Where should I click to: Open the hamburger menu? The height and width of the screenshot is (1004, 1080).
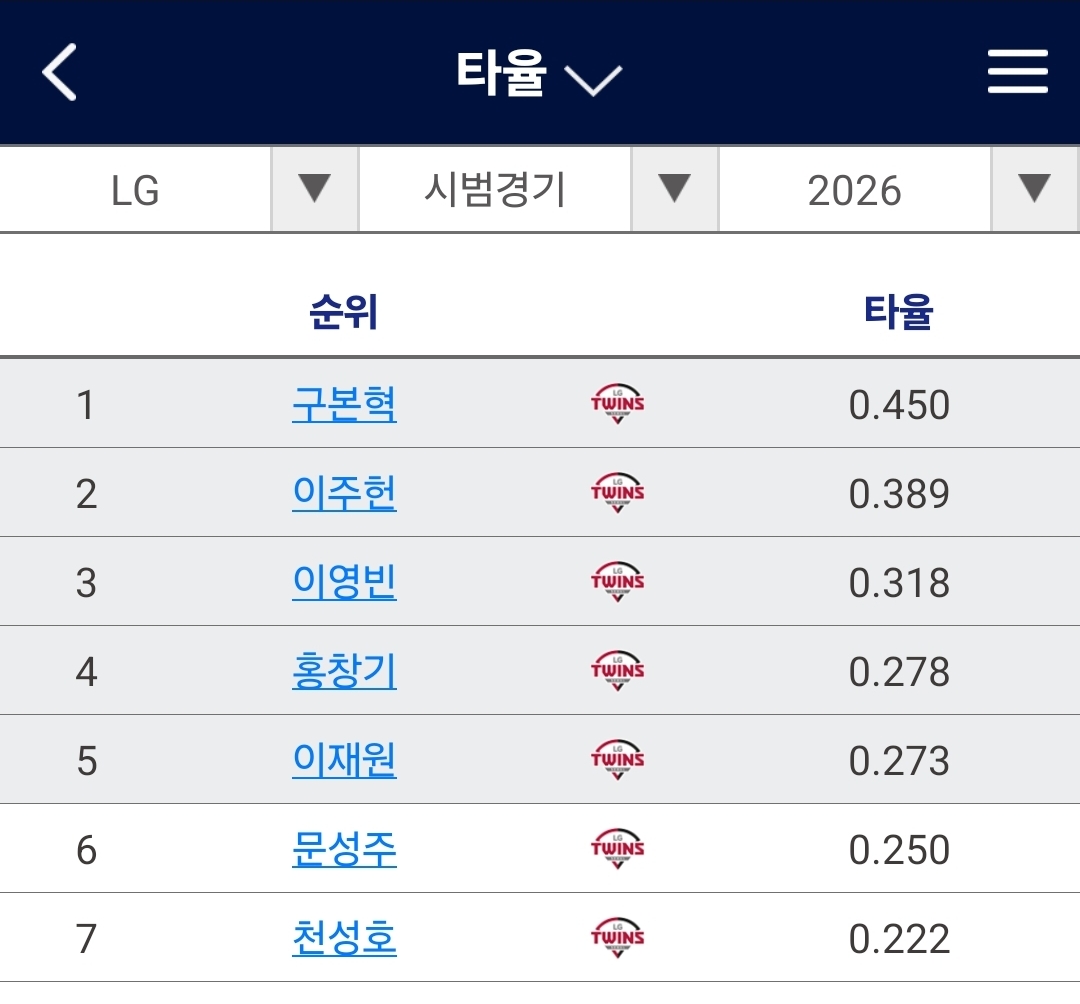click(1017, 73)
